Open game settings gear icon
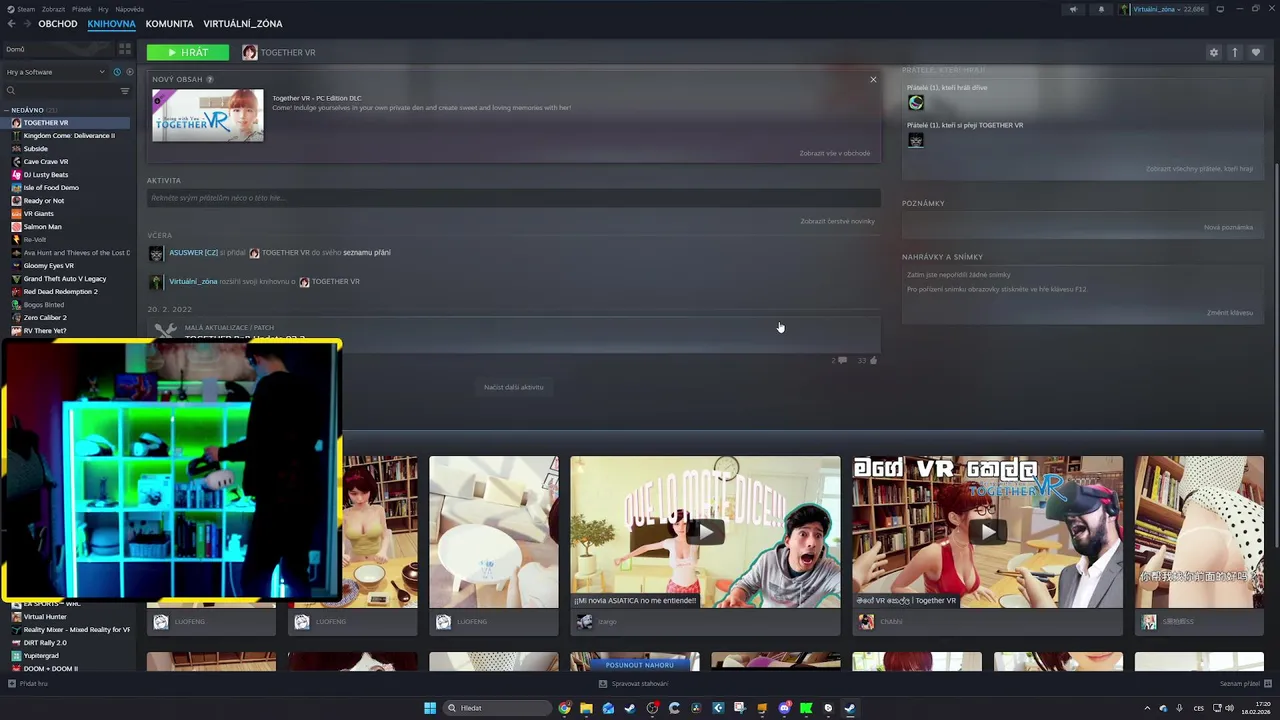This screenshot has height=720, width=1280. point(1214,52)
